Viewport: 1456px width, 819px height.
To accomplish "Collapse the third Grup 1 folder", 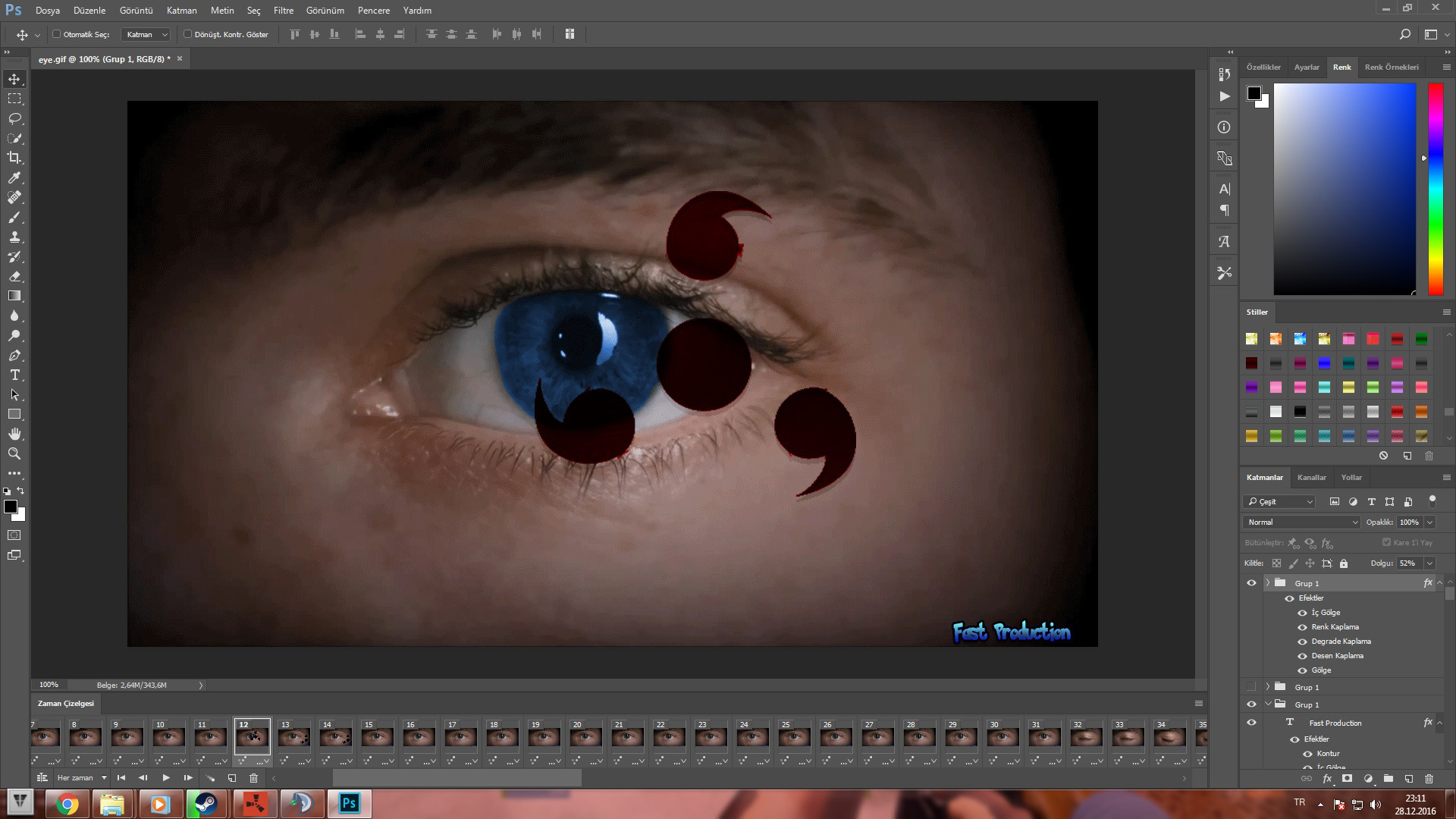I will coord(1267,704).
